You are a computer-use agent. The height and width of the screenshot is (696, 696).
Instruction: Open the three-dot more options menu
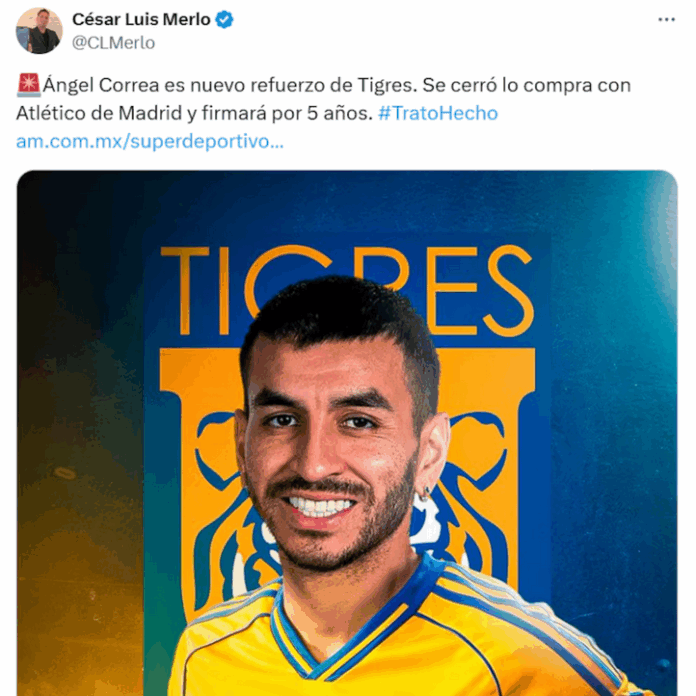pos(666,20)
